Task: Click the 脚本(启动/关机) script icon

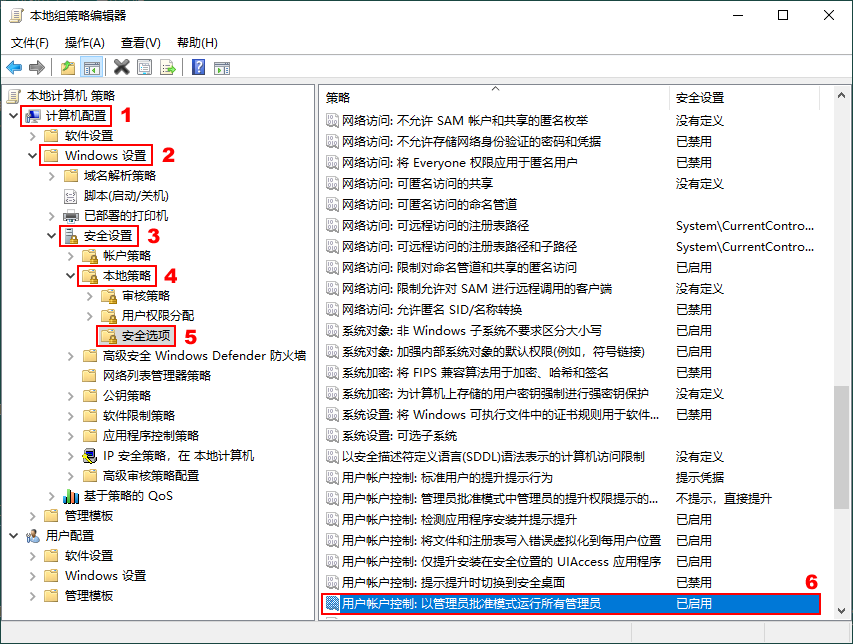Action: (x=71, y=196)
